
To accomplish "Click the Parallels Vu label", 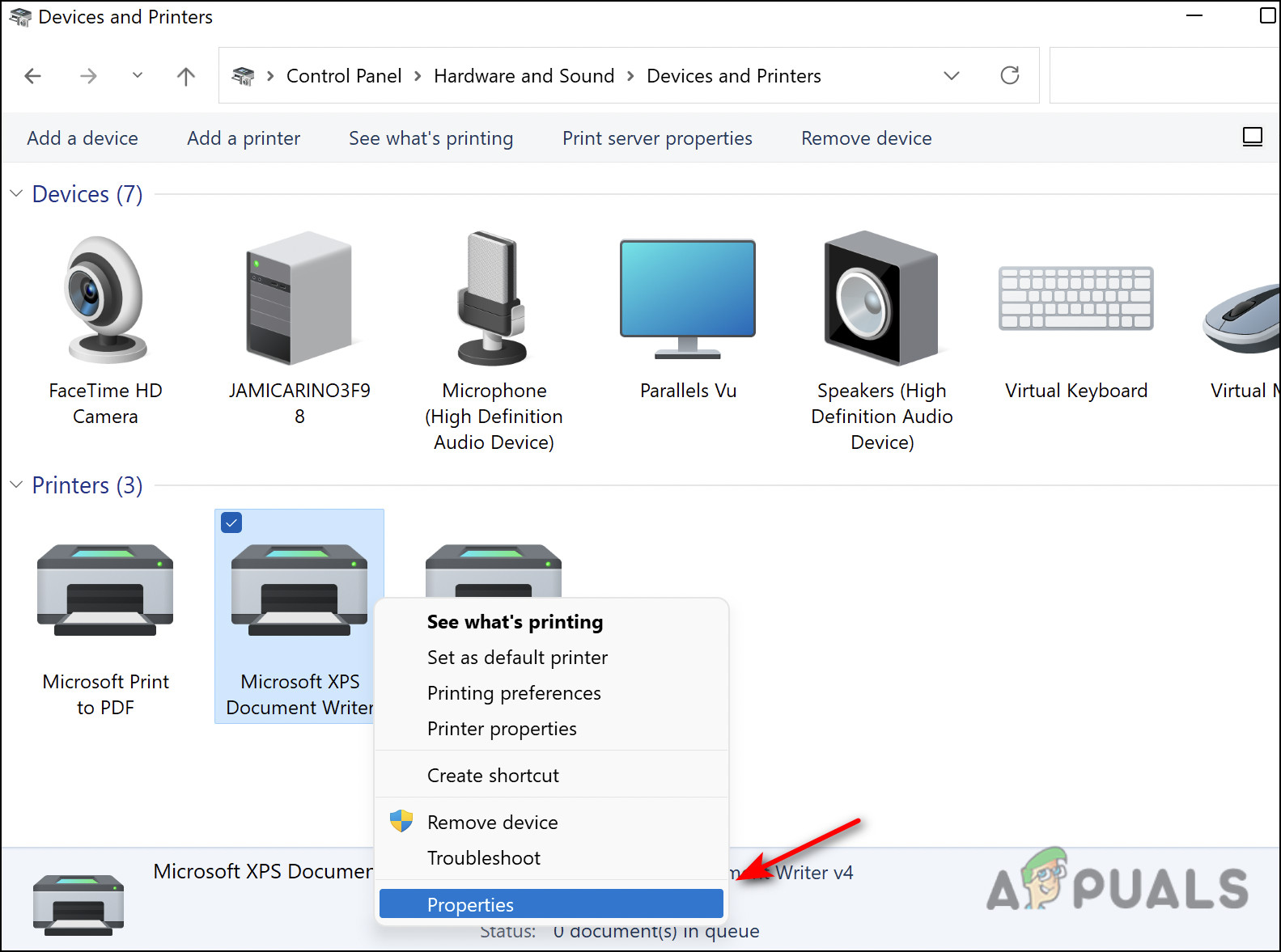I will coord(688,391).
